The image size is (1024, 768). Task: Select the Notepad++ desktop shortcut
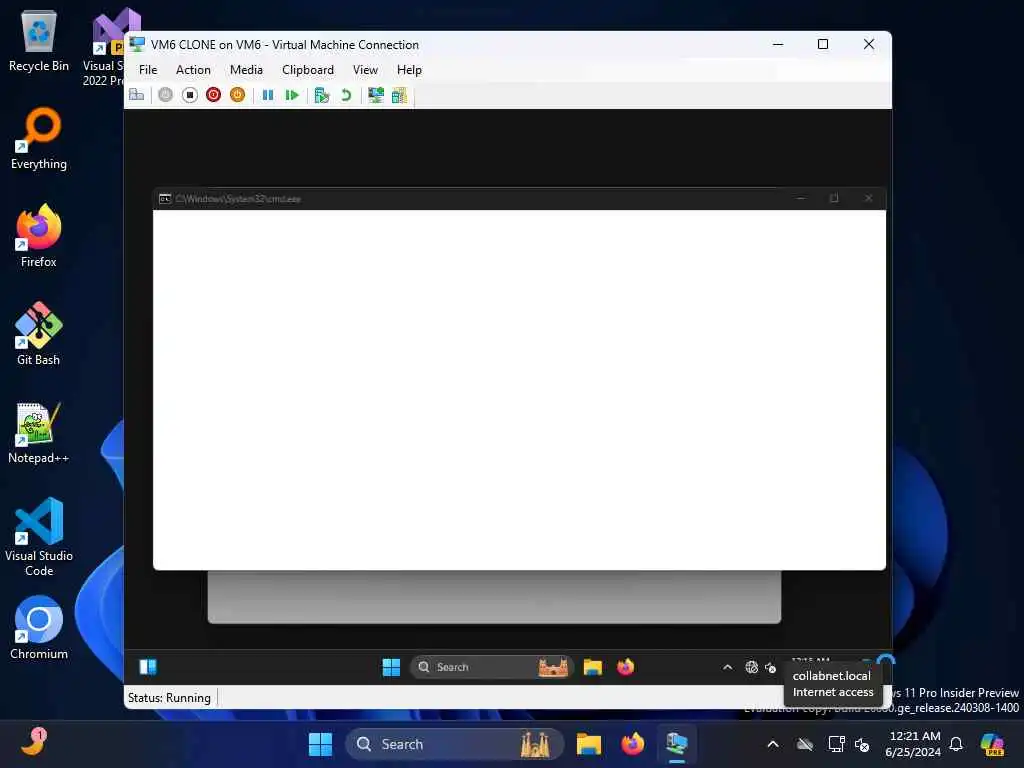pyautogui.click(x=39, y=432)
